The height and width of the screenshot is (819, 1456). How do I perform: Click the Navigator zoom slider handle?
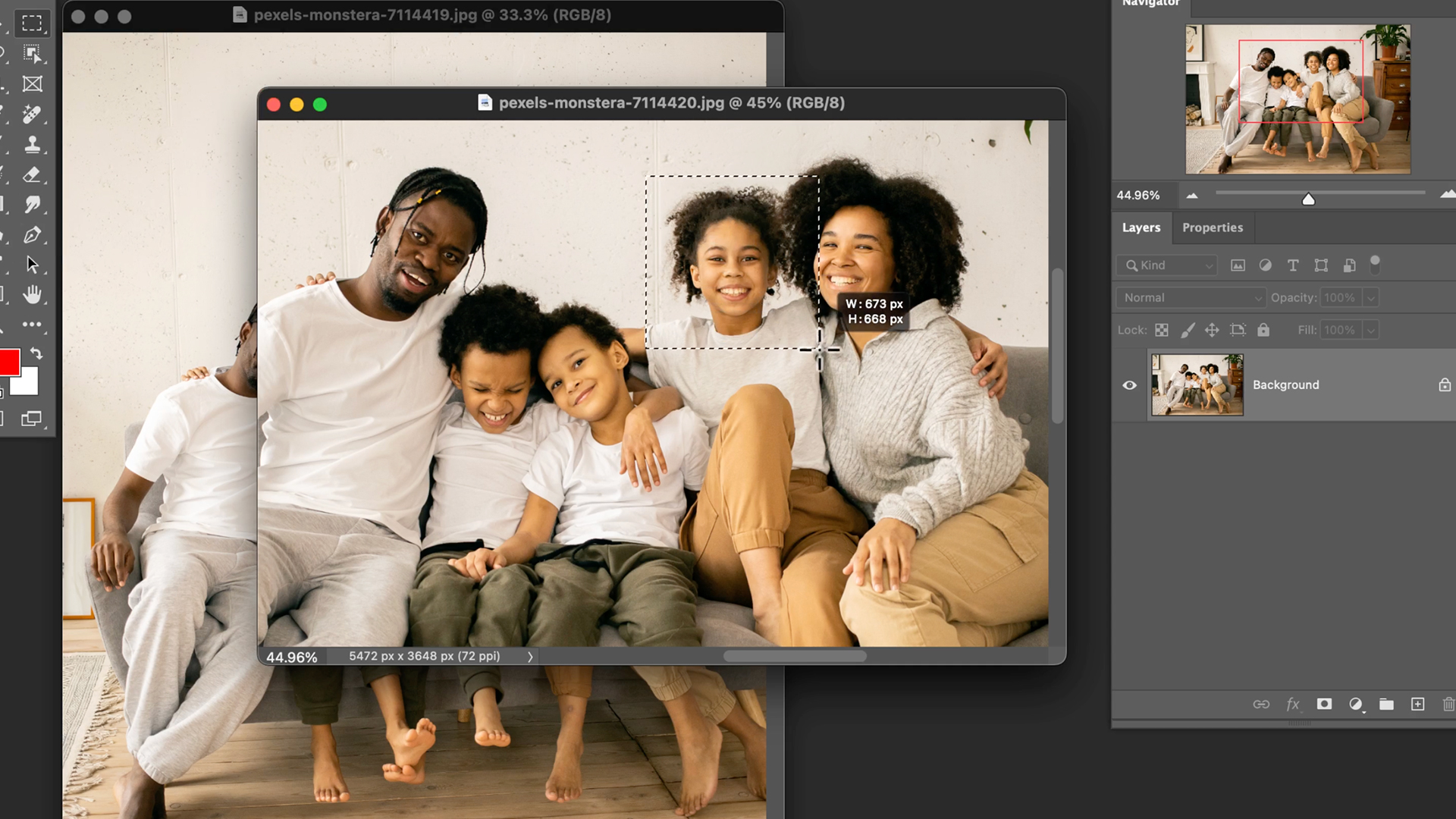pos(1308,199)
